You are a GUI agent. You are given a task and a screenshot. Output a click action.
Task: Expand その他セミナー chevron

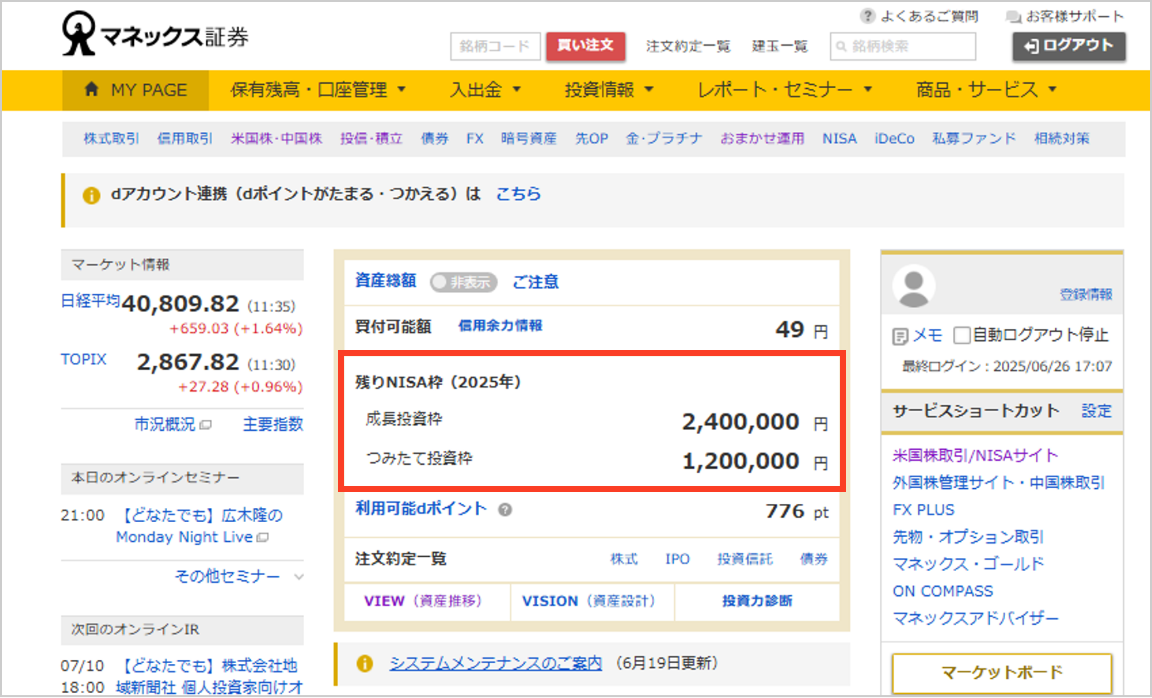pyautogui.click(x=299, y=576)
